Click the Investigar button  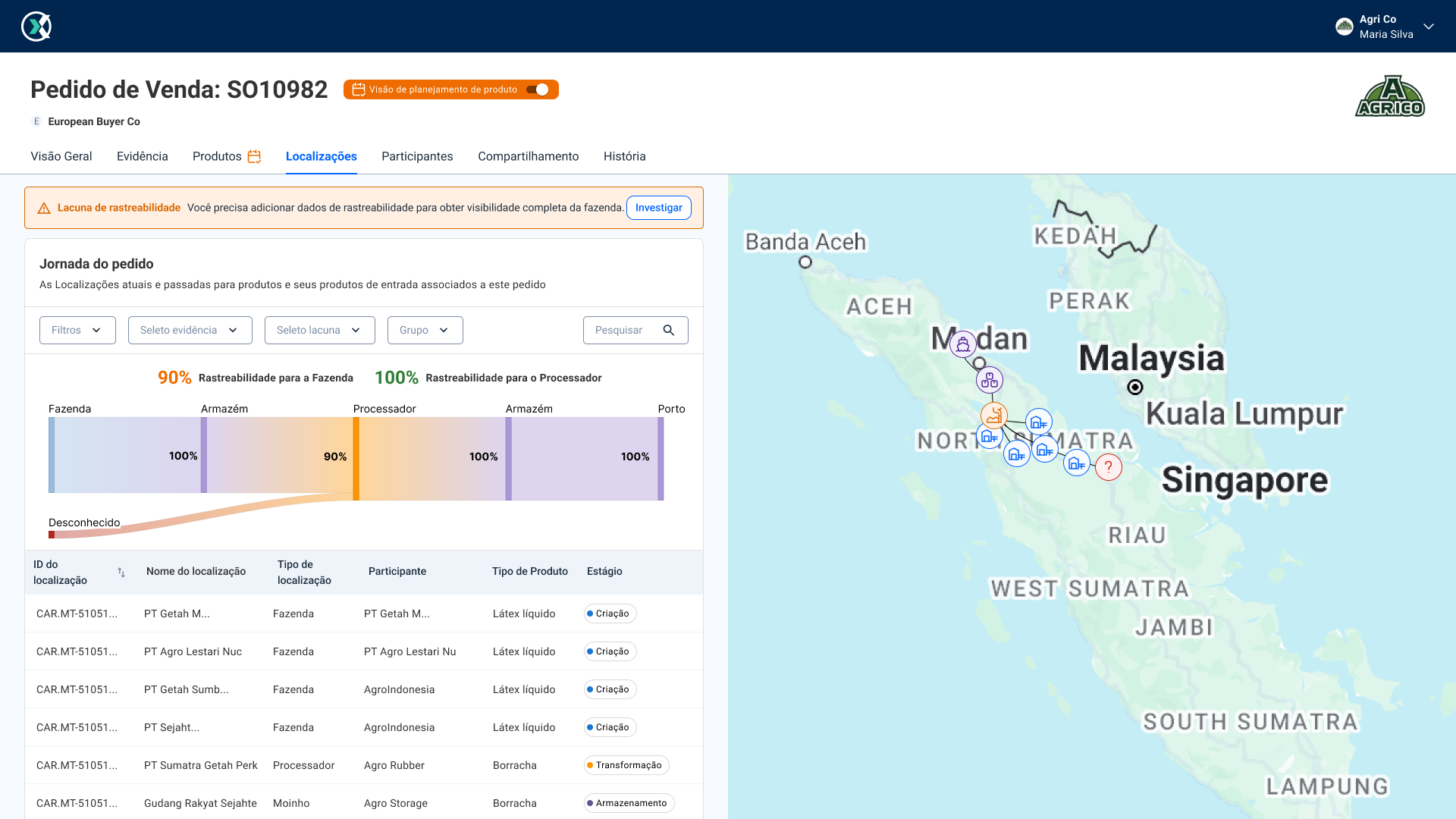click(658, 208)
